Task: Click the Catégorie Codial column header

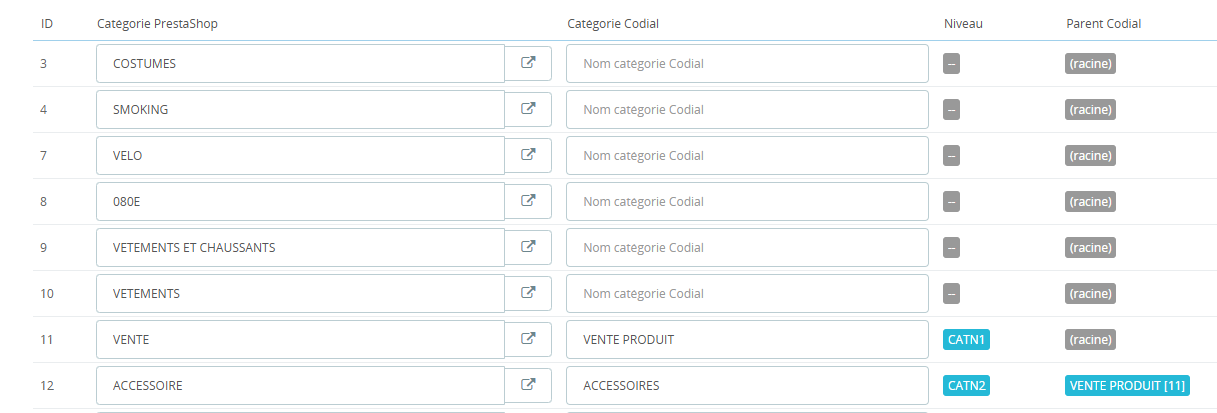Action: pos(613,24)
